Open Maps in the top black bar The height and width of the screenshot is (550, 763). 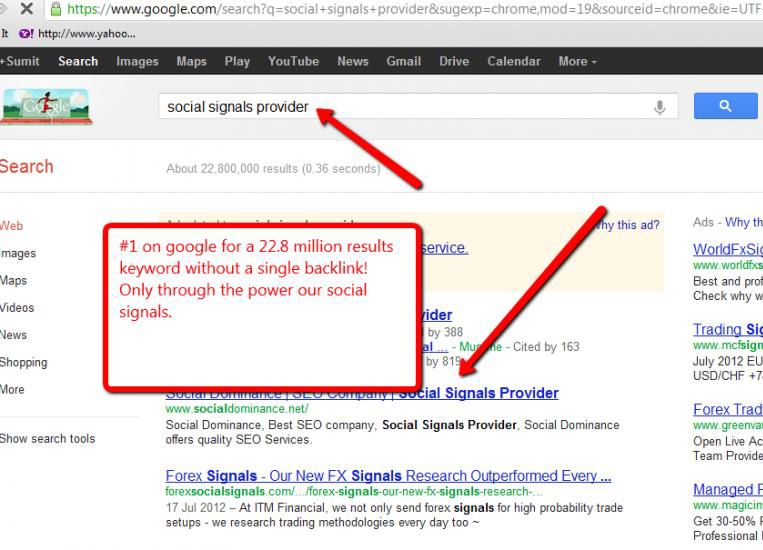tap(191, 61)
